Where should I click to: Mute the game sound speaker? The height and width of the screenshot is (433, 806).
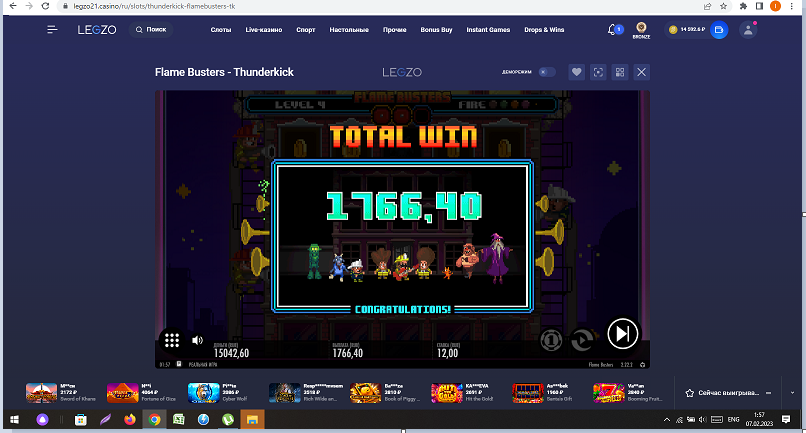pos(197,340)
